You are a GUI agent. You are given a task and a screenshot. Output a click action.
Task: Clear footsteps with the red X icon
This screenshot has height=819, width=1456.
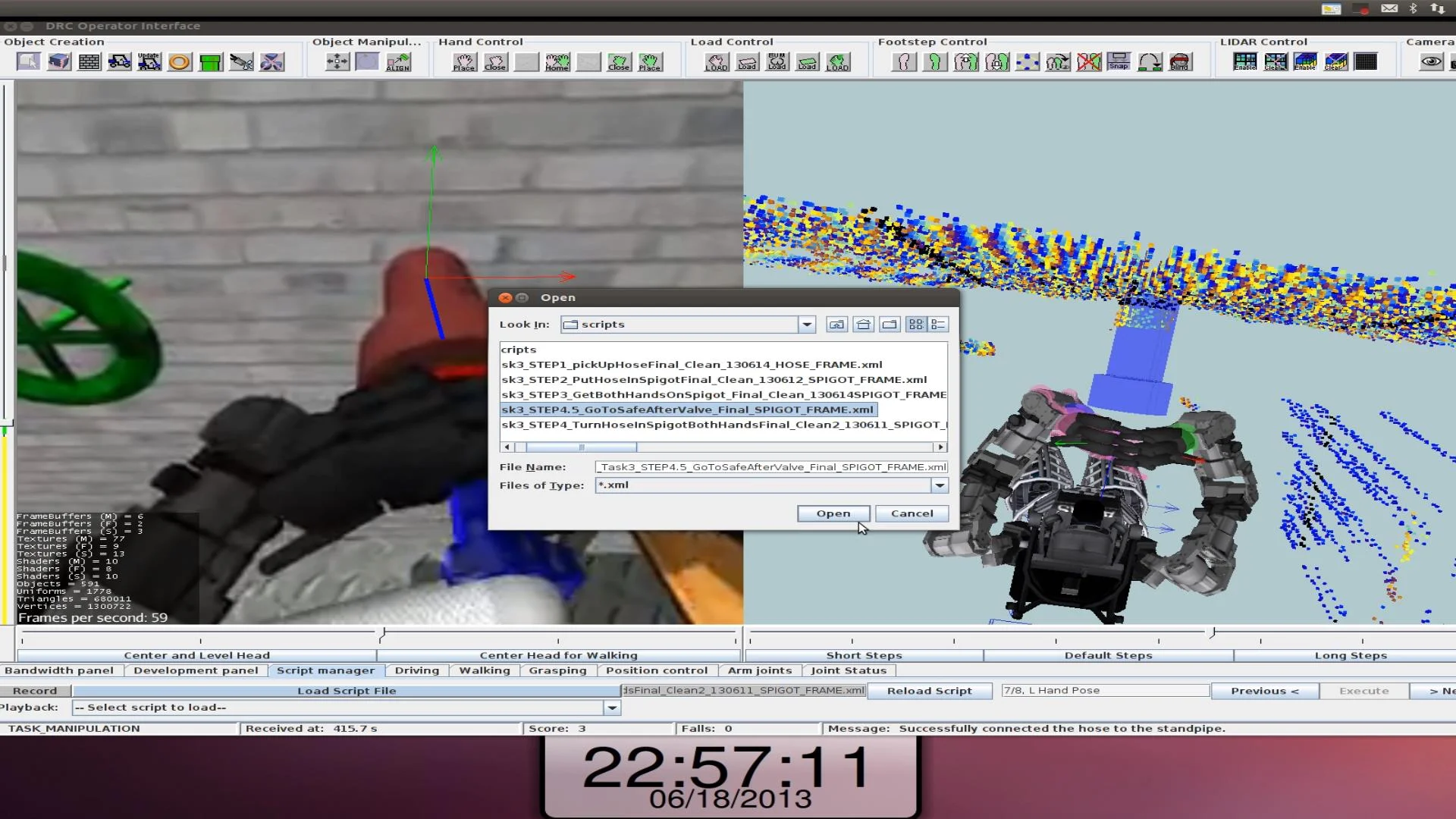[1088, 62]
